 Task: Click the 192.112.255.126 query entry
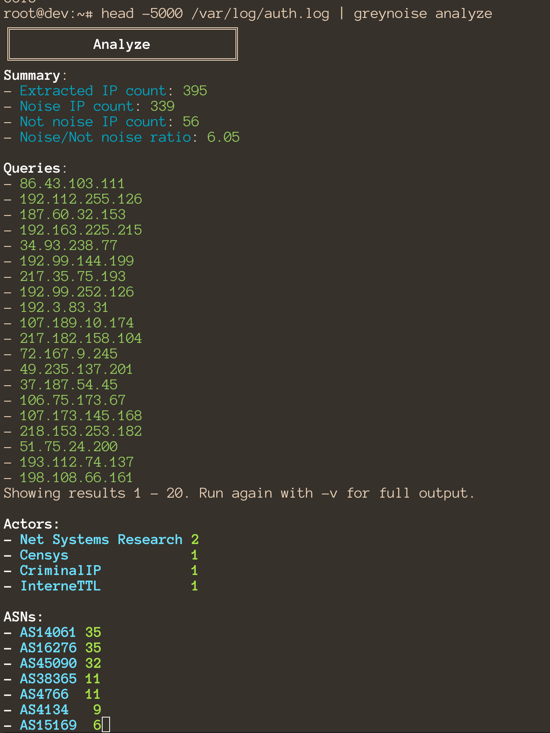(81, 199)
